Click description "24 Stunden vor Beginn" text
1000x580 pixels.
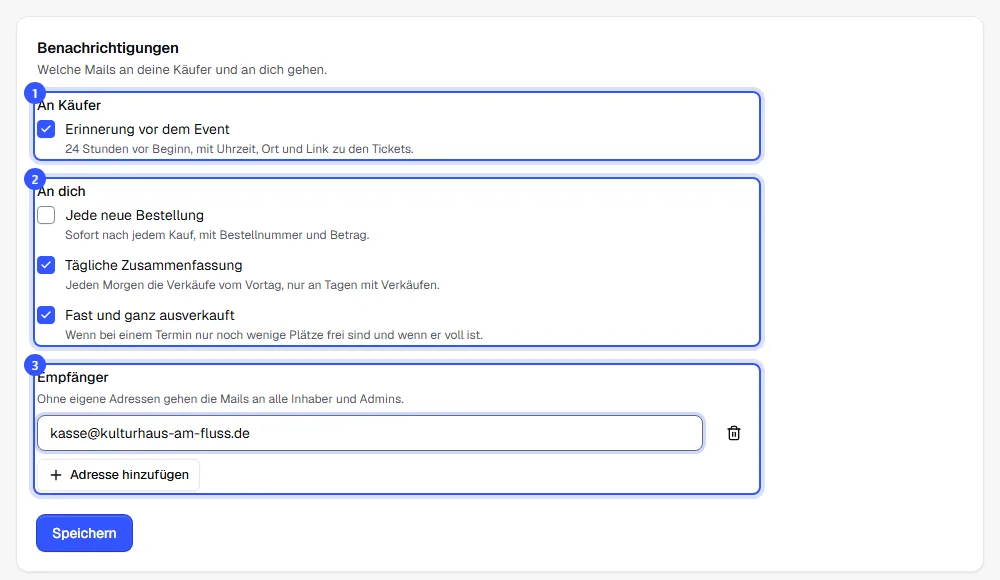[239, 149]
